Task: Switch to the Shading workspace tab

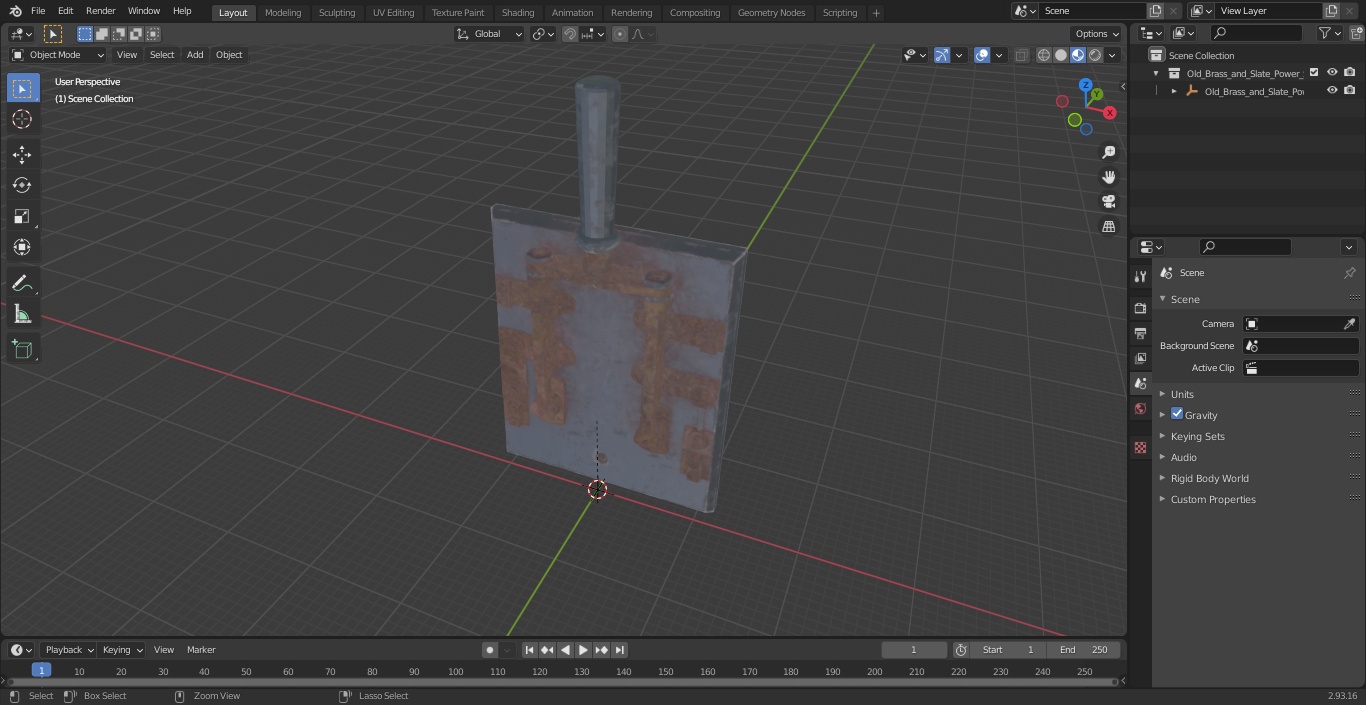Action: point(518,13)
